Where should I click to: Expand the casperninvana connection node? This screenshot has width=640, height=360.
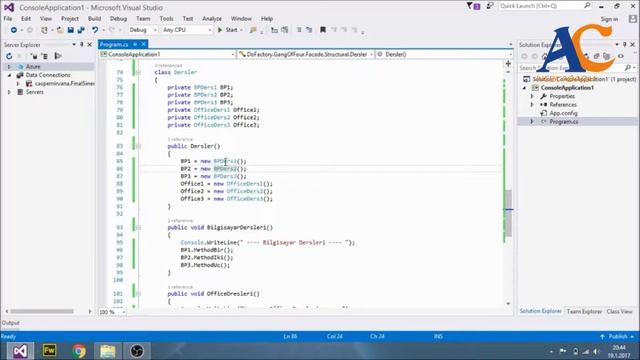click(x=18, y=84)
